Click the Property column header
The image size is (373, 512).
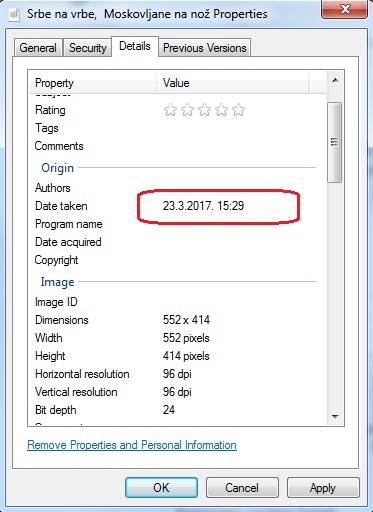click(92, 83)
